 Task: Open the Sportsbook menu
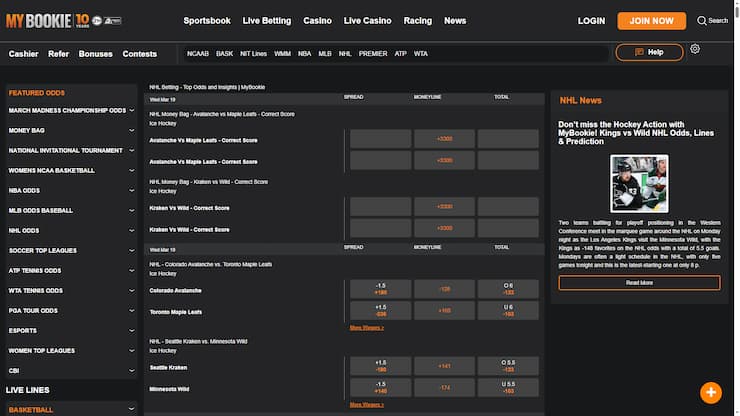207,21
